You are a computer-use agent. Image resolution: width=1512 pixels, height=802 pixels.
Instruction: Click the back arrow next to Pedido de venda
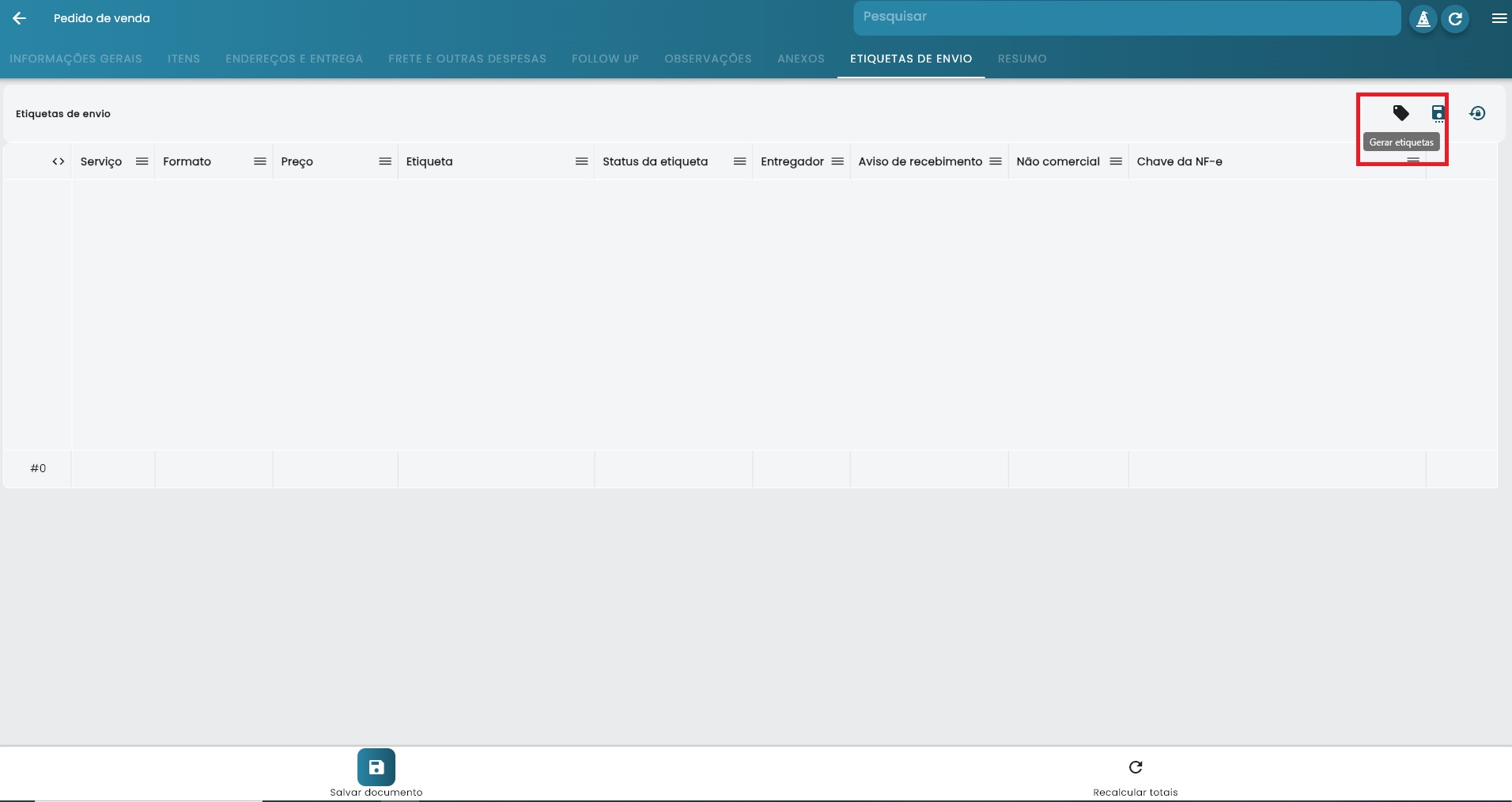(19, 18)
